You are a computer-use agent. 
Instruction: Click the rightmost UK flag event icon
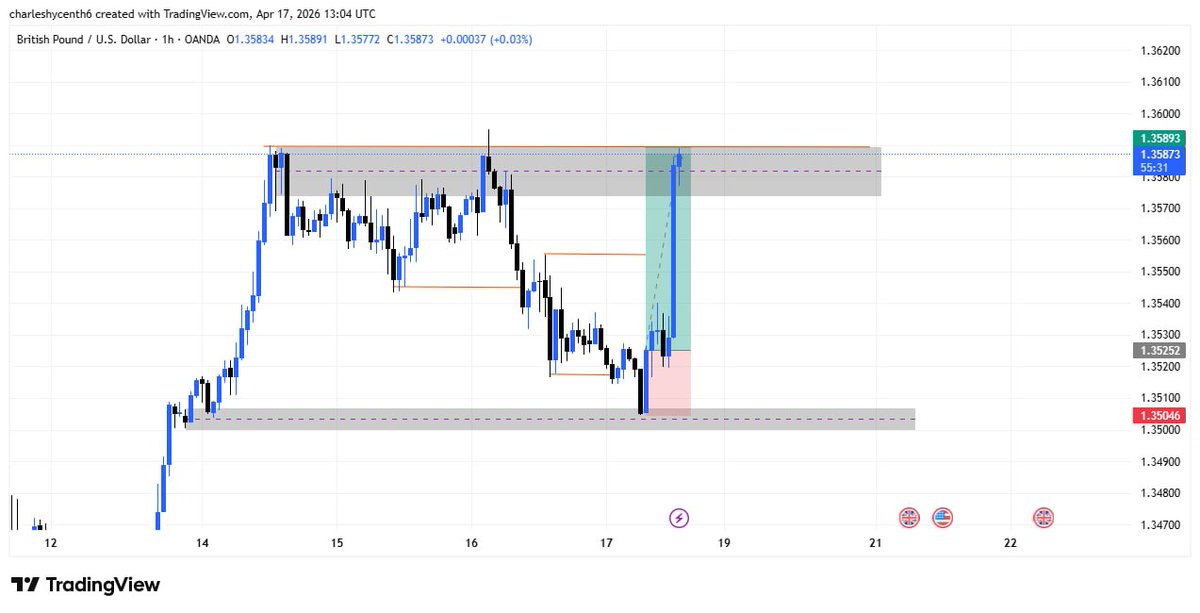[x=1043, y=517]
